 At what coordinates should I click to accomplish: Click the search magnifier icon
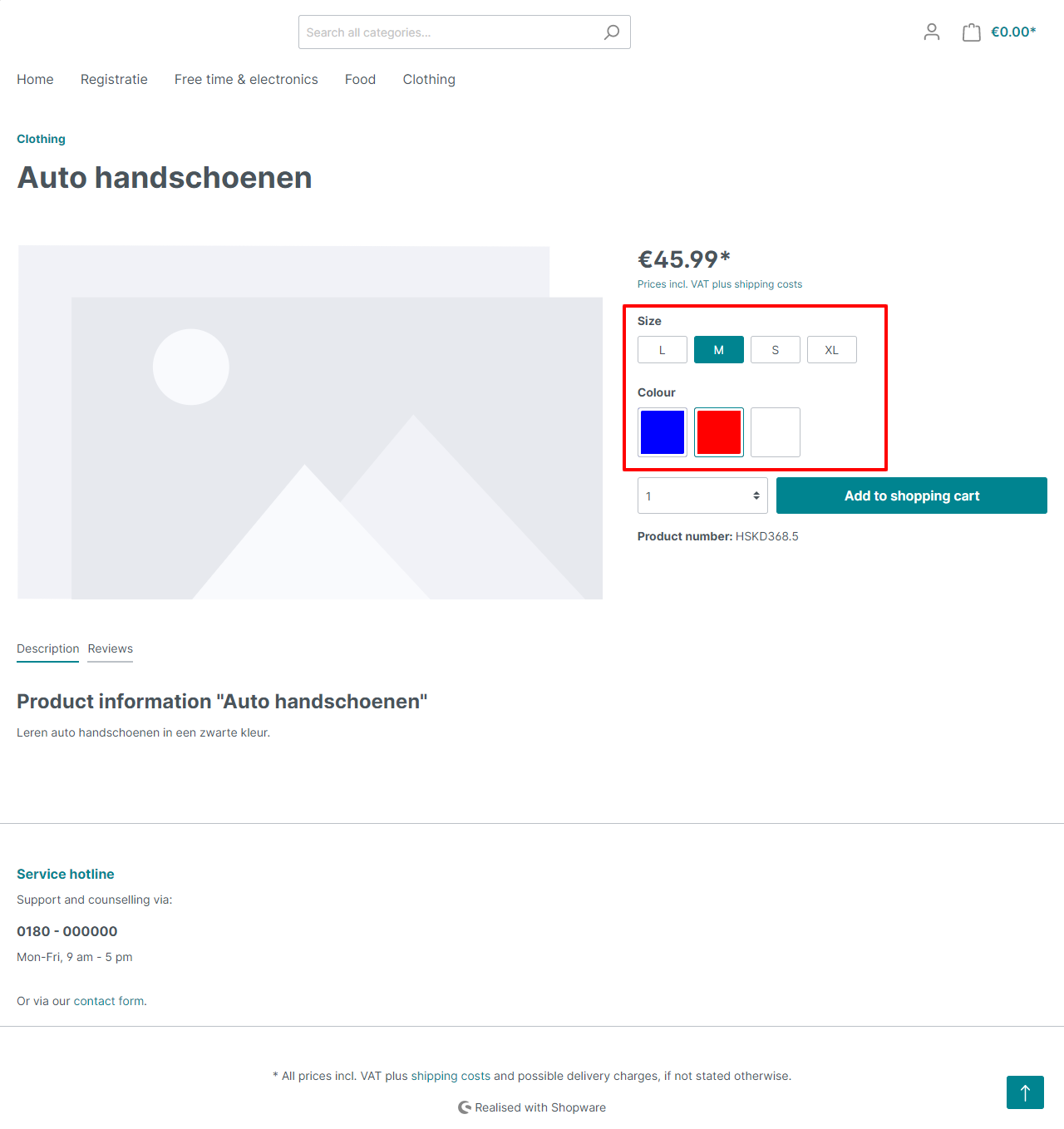pyautogui.click(x=611, y=32)
